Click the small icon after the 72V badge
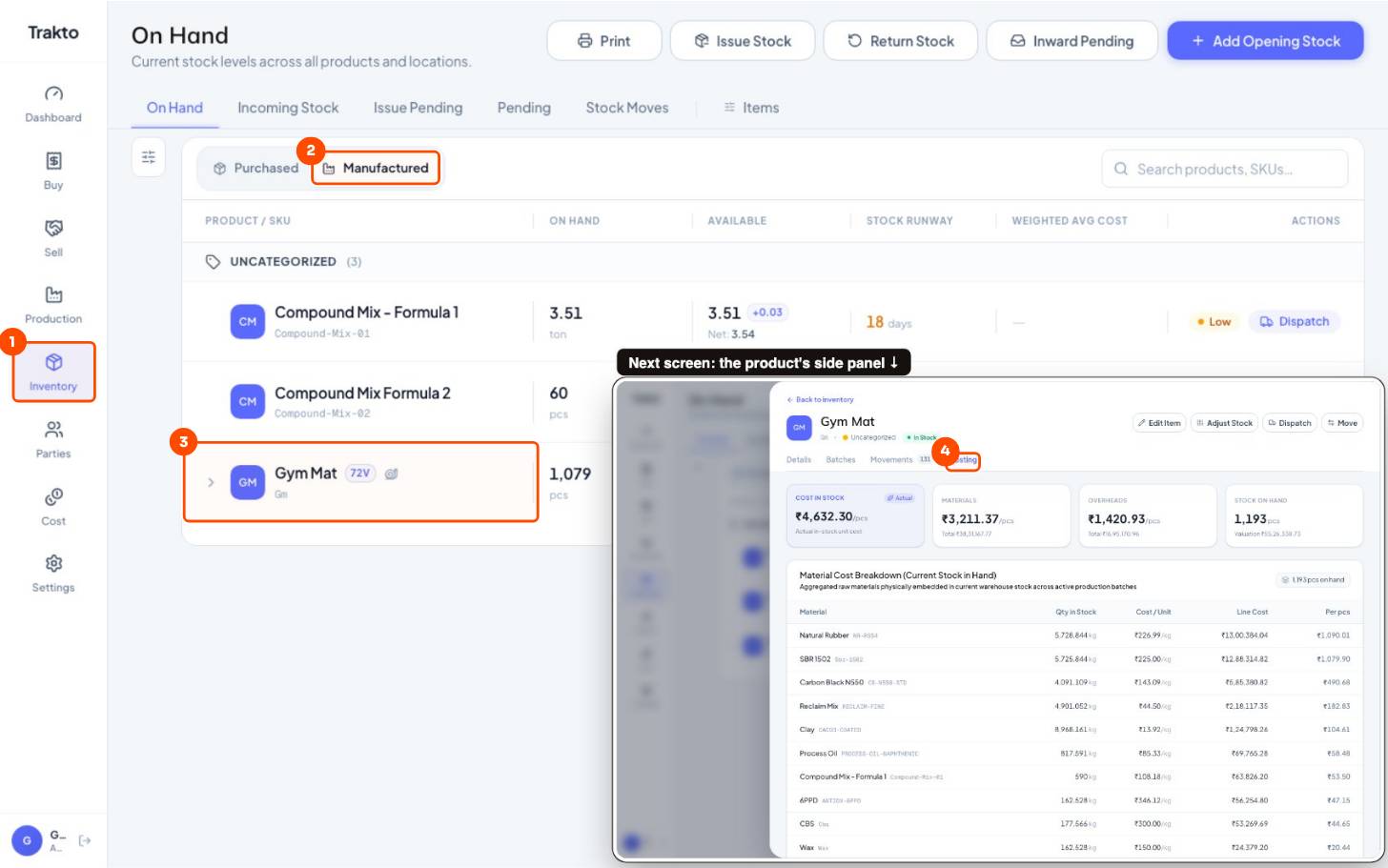This screenshot has height=868, width=1388. (x=391, y=474)
